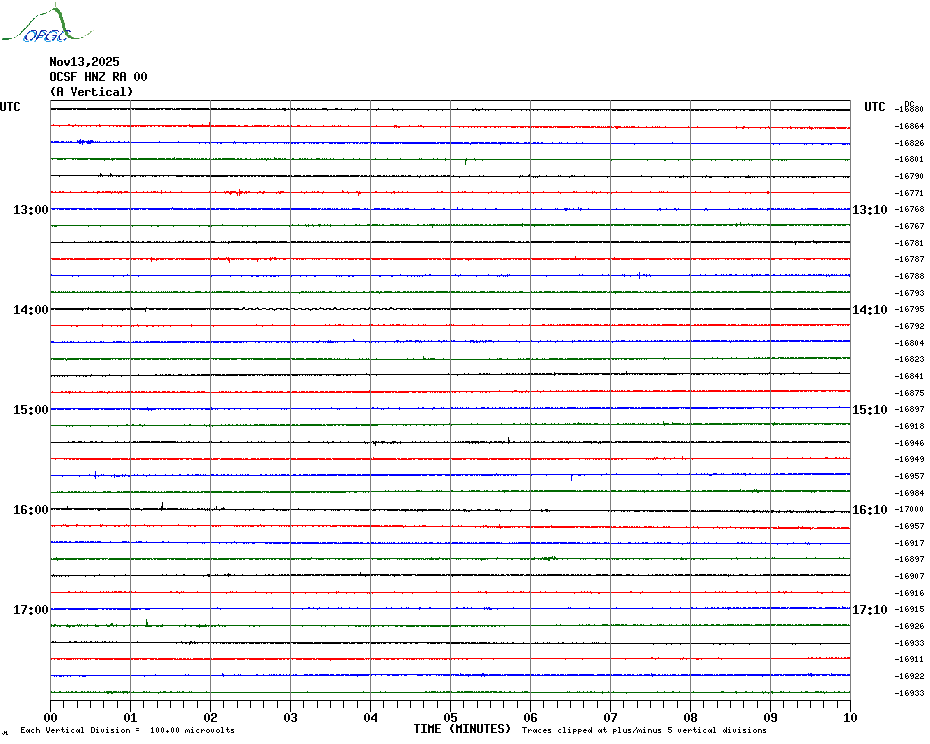Click the 'Traces clipped at plus/minus 5 vertical divisions' note

[x=644, y=730]
